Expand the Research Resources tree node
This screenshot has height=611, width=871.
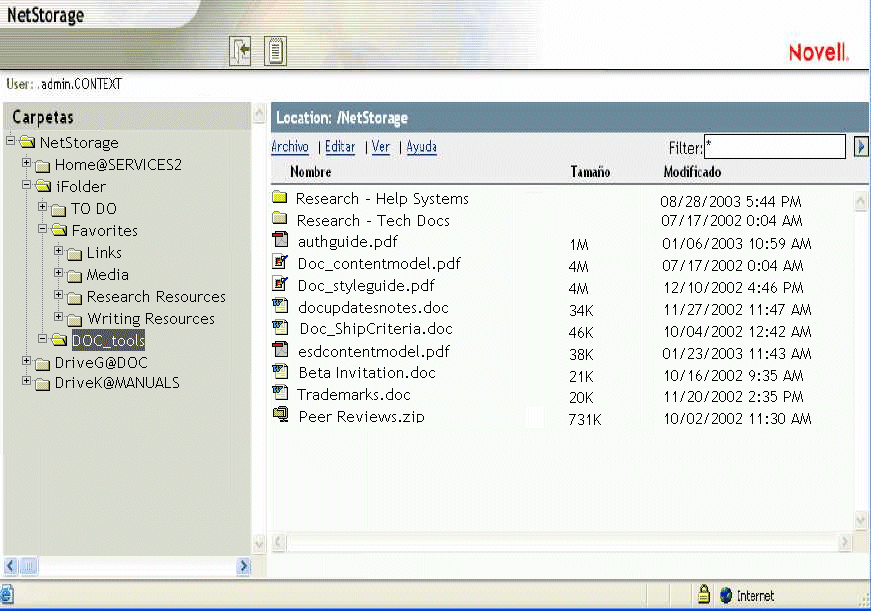58,294
